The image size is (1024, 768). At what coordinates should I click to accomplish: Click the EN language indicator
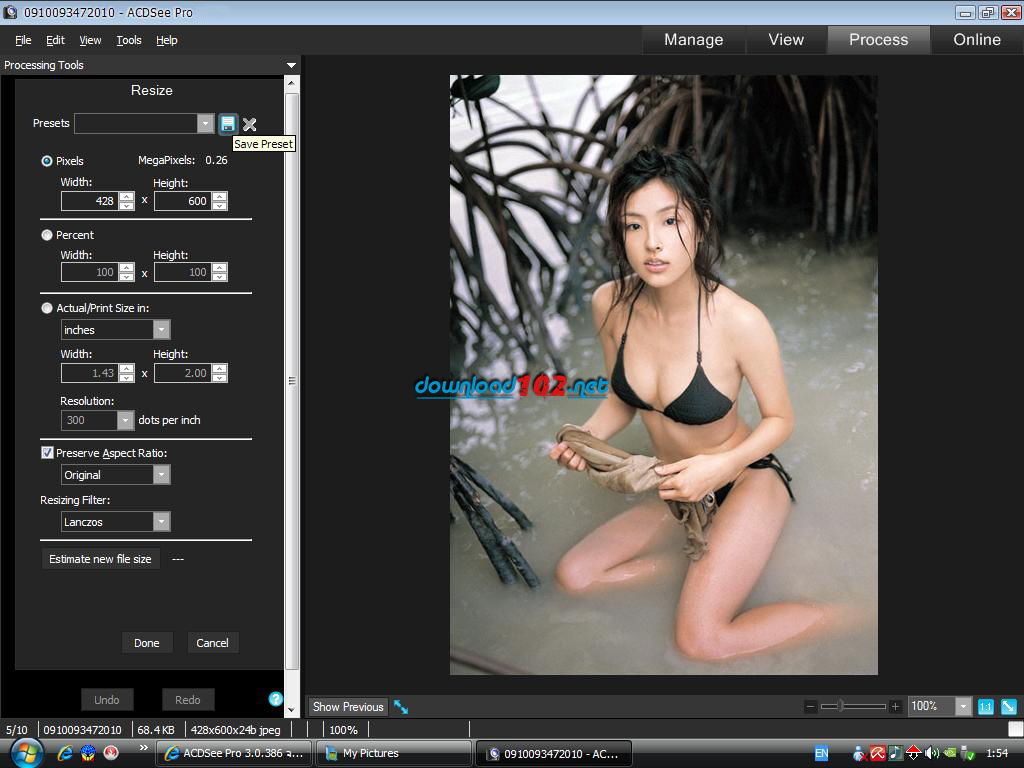click(x=822, y=753)
